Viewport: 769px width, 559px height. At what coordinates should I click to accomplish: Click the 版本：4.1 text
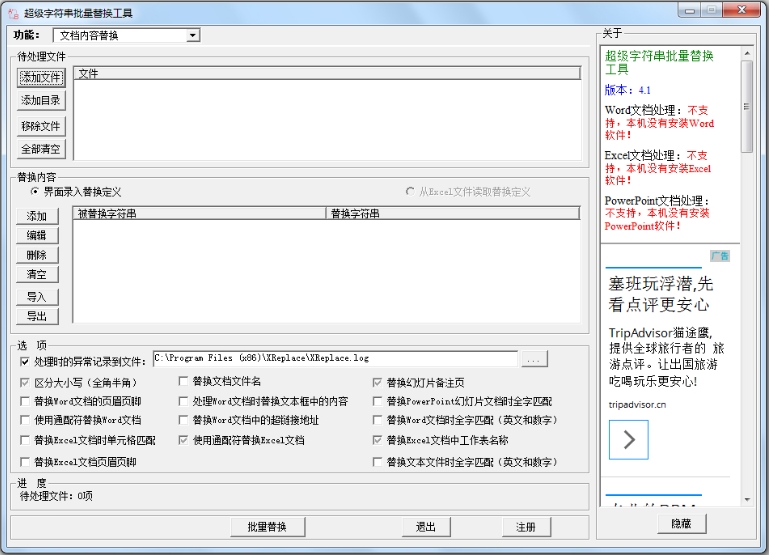627,90
